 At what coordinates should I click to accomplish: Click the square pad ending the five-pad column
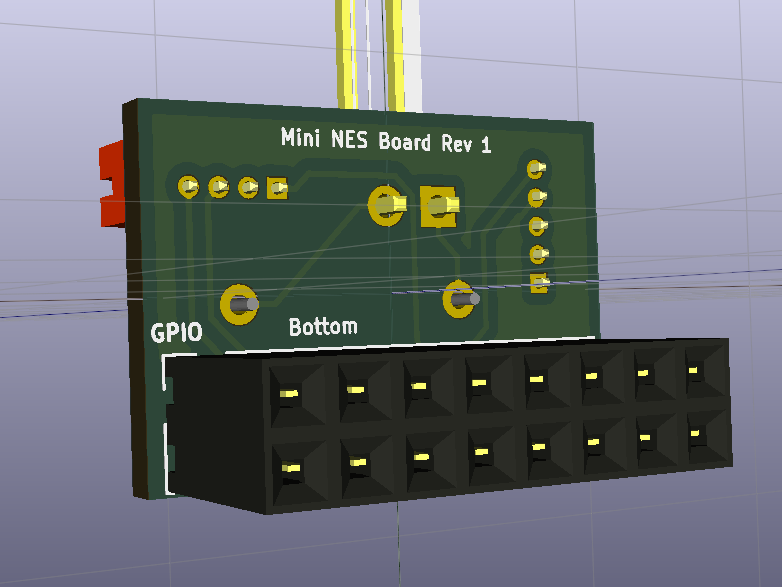click(540, 283)
